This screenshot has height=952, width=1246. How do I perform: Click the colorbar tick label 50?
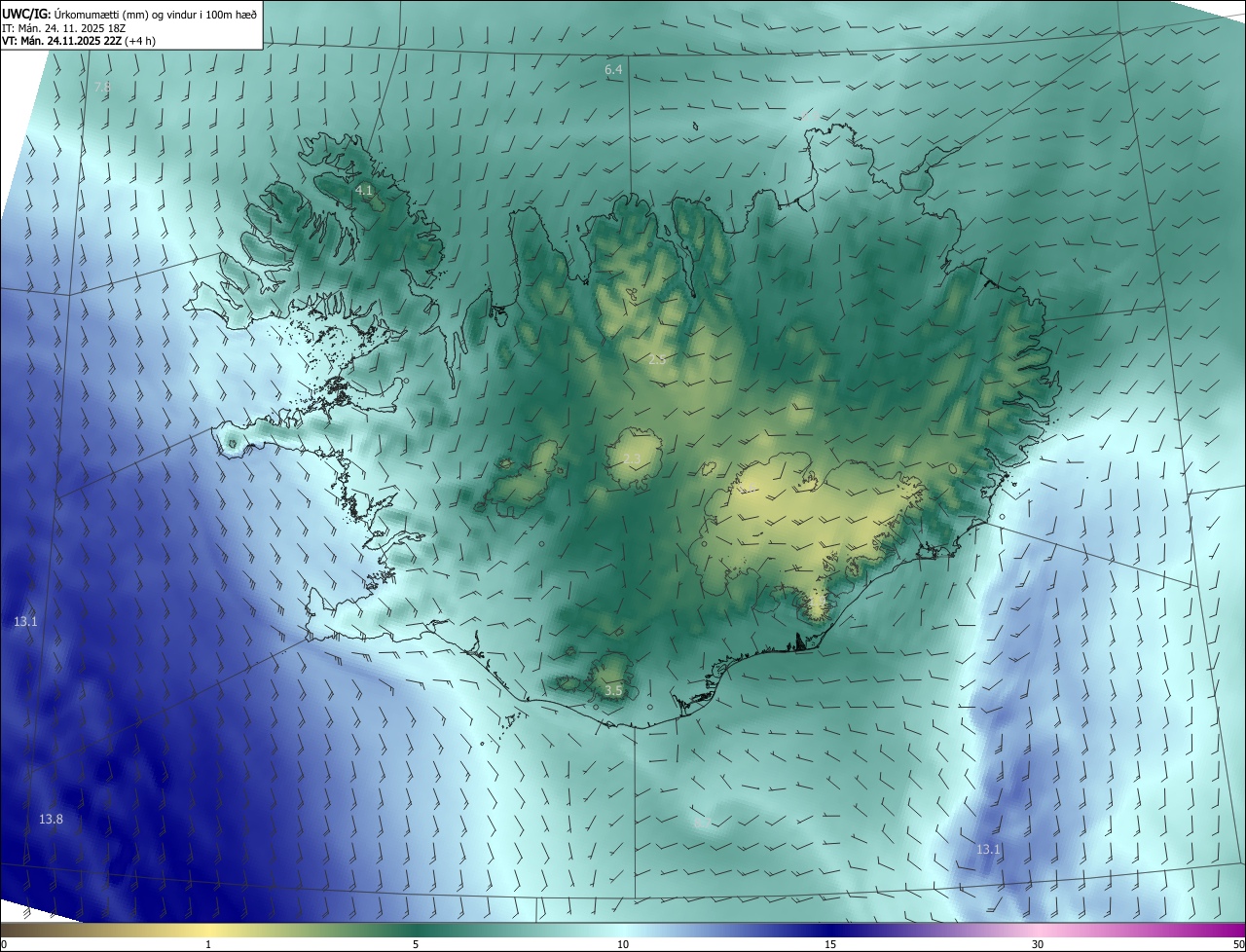pos(1238,944)
